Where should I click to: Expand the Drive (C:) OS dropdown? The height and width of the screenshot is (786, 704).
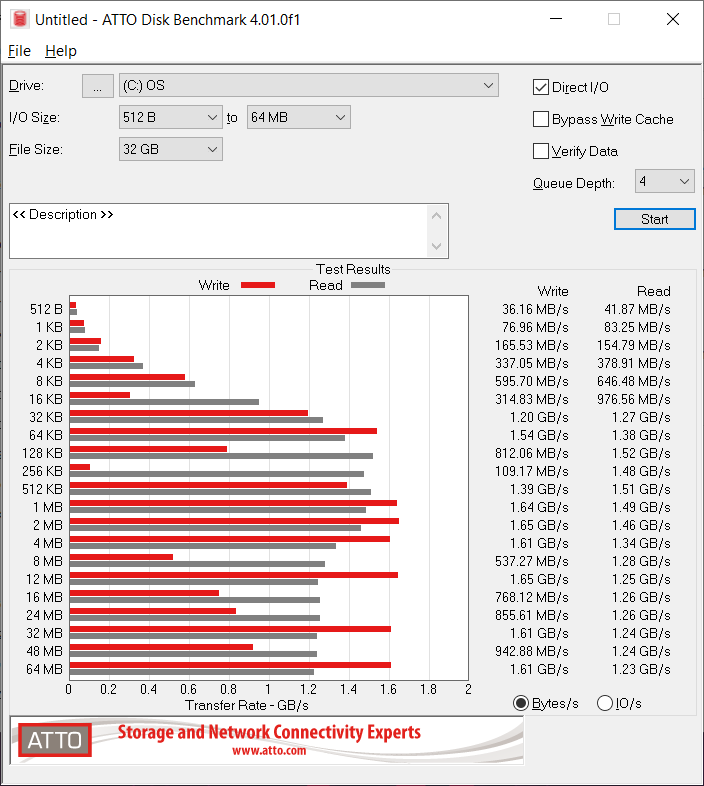308,85
